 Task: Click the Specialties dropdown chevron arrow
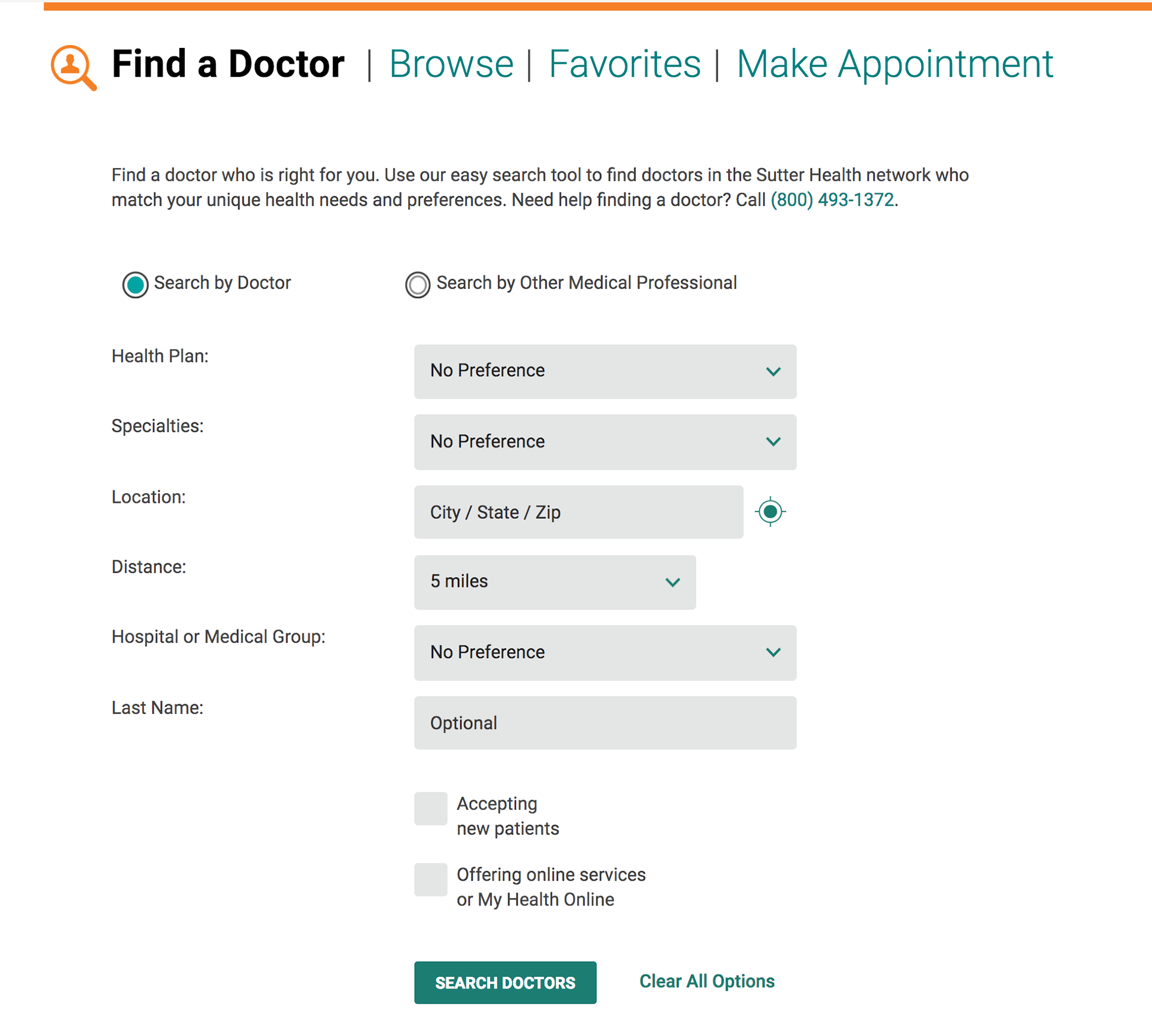click(773, 442)
